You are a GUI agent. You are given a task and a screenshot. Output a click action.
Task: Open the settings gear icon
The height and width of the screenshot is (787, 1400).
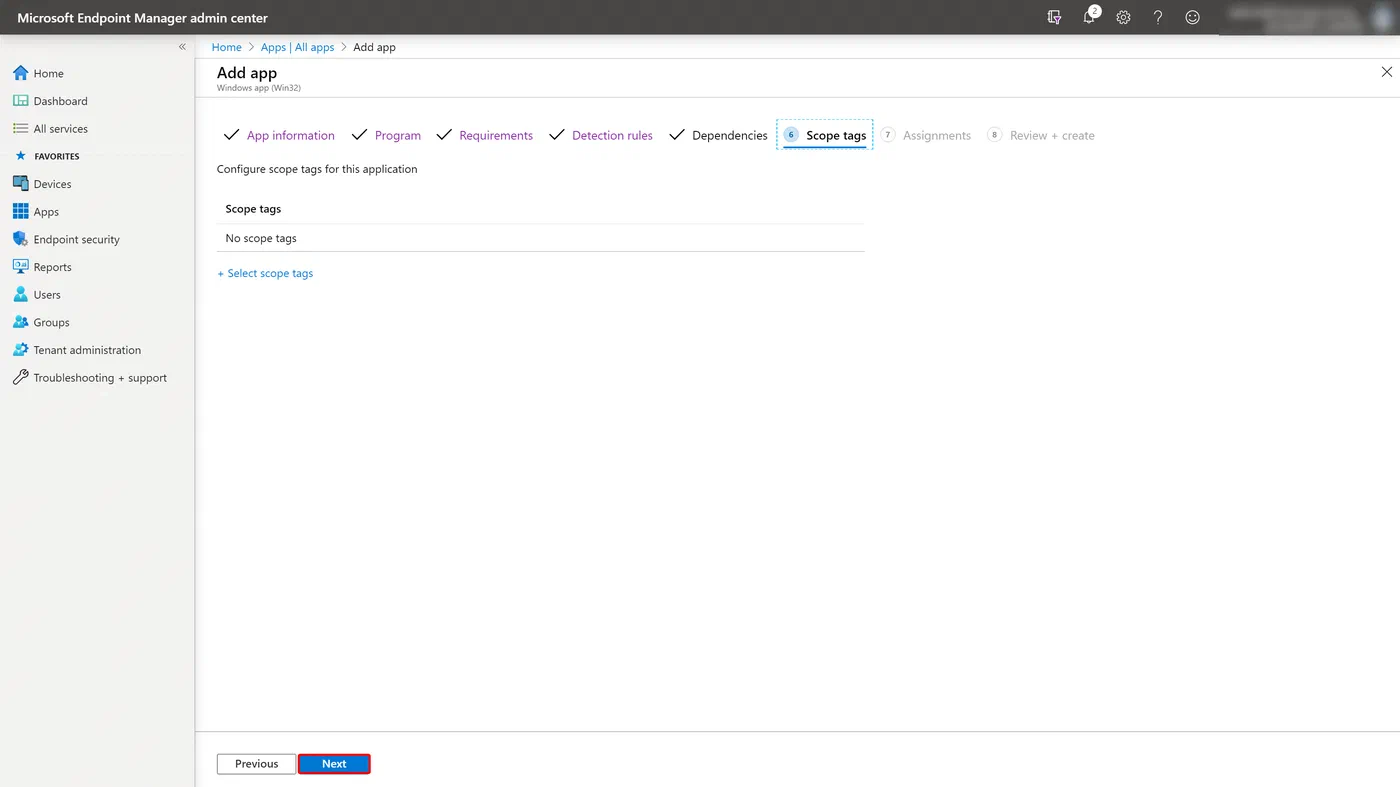pyautogui.click(x=1123, y=17)
